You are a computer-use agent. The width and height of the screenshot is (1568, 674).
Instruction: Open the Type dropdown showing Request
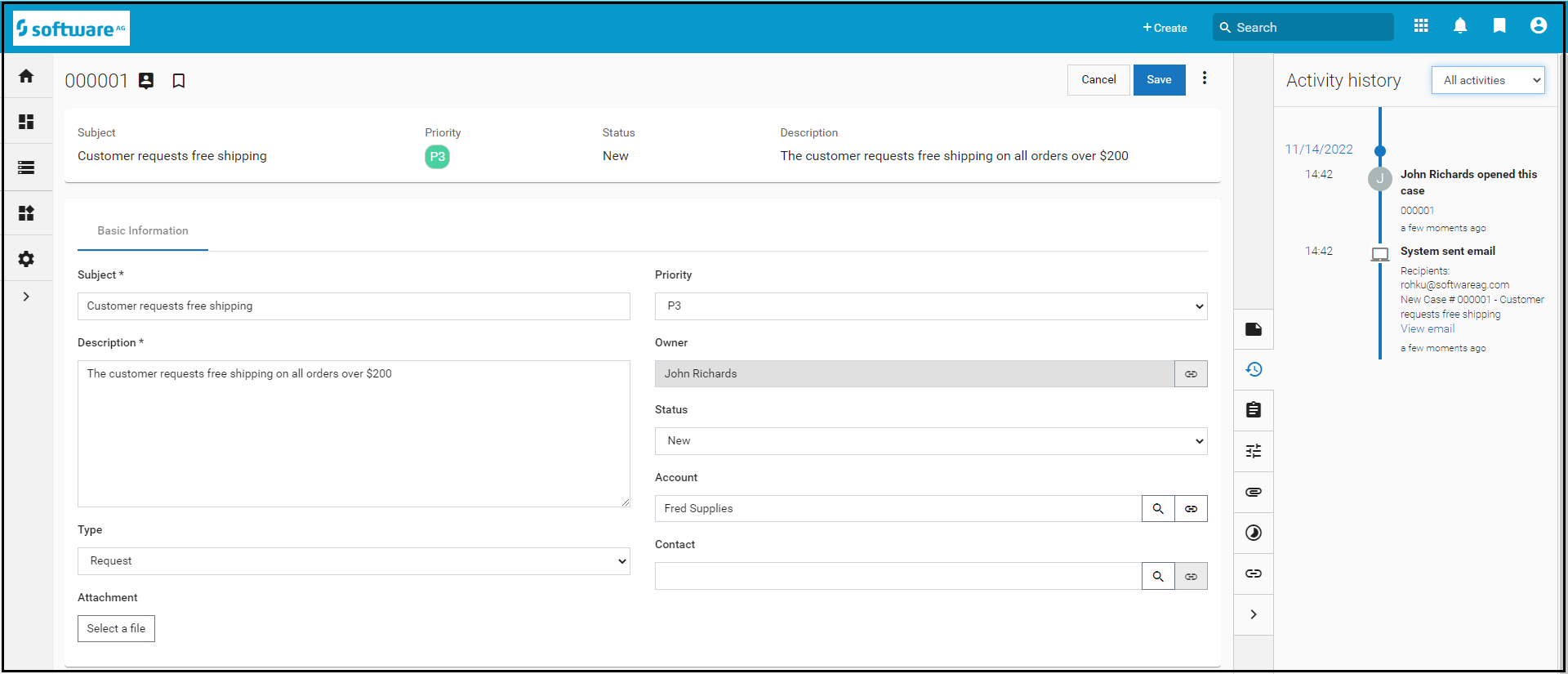(x=354, y=561)
